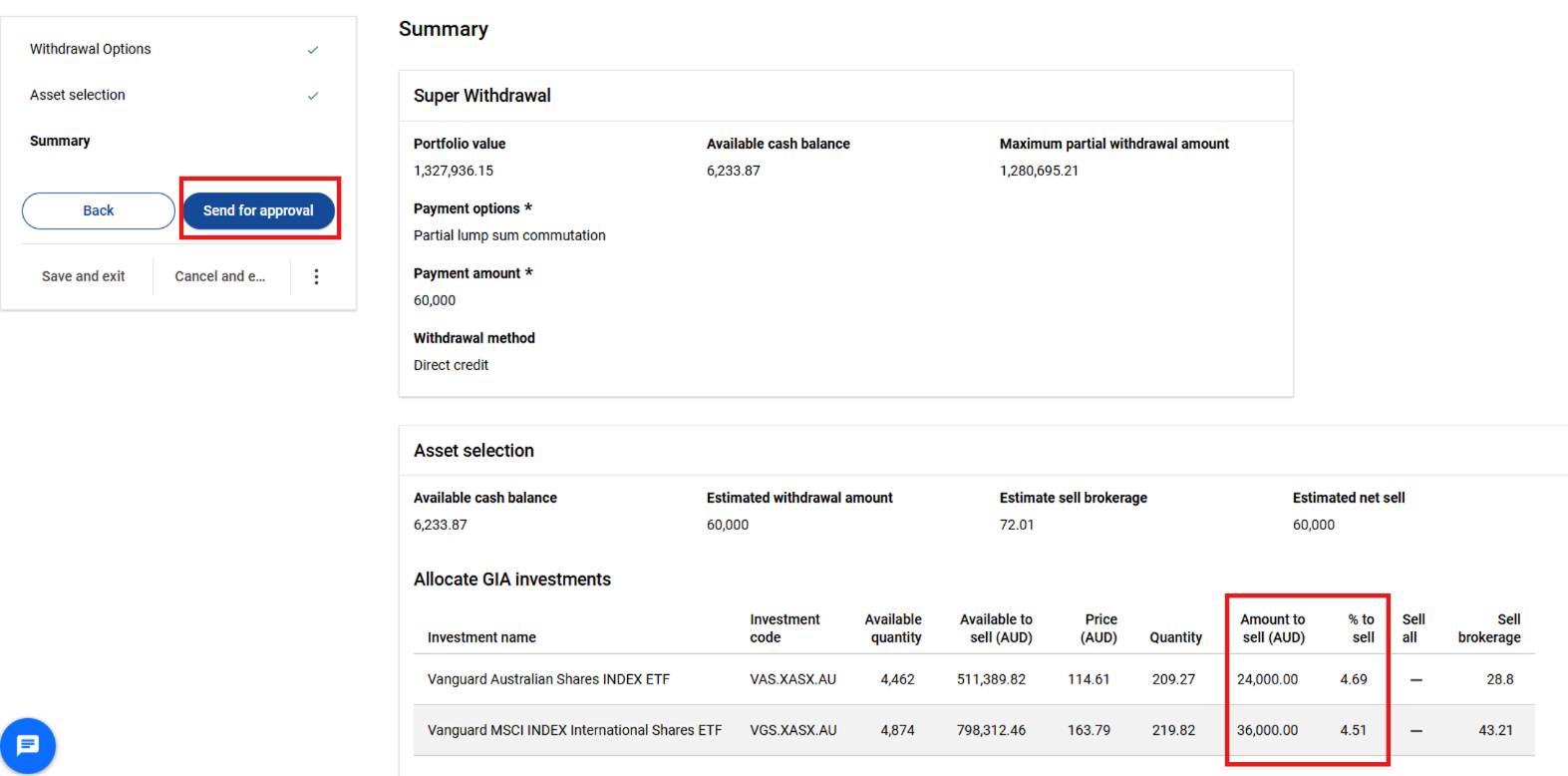This screenshot has height=776, width=1568.
Task: Go to the Asset selection step
Action: [78, 95]
